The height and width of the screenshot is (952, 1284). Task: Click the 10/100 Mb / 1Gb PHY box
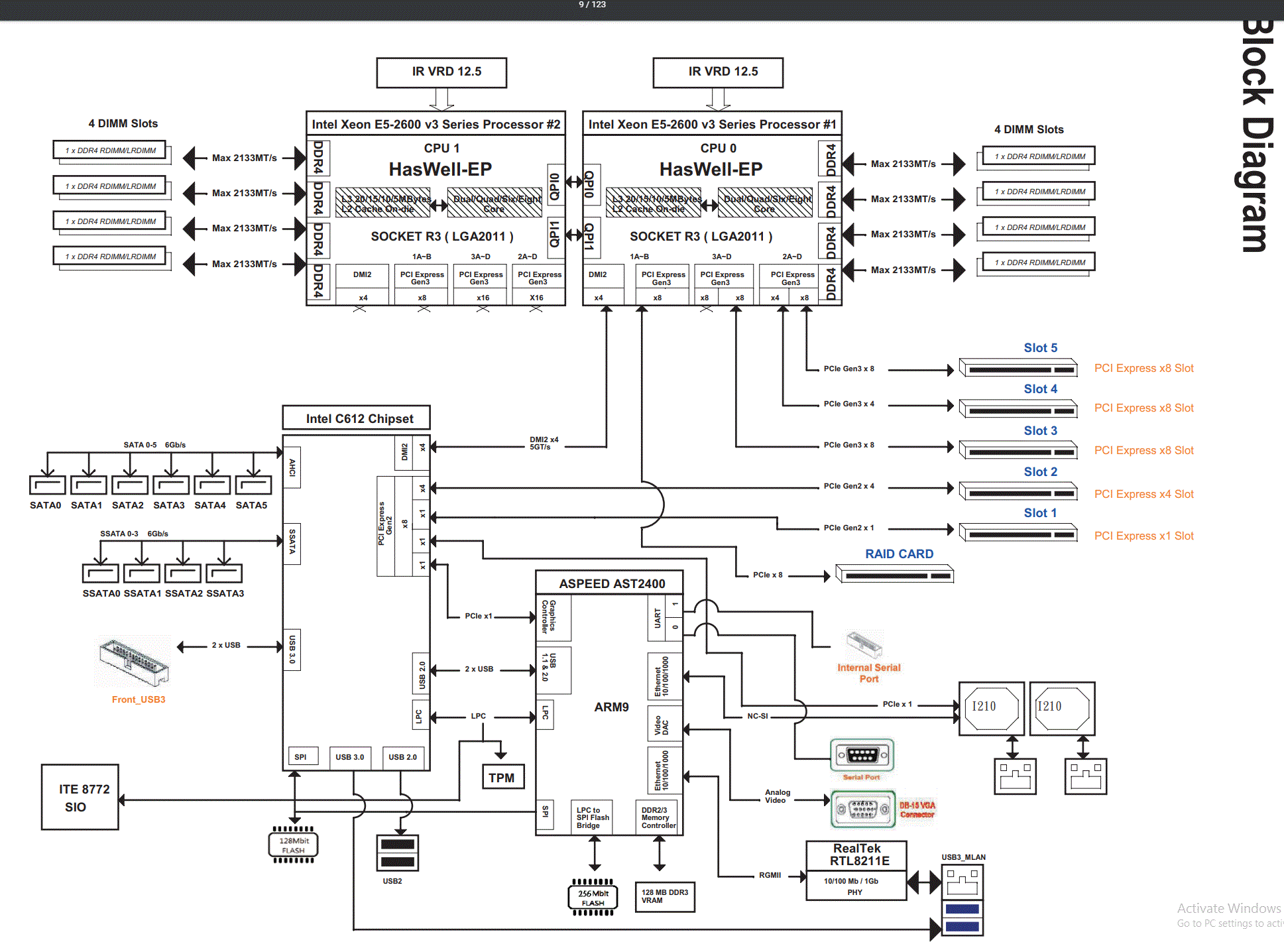pyautogui.click(x=856, y=886)
